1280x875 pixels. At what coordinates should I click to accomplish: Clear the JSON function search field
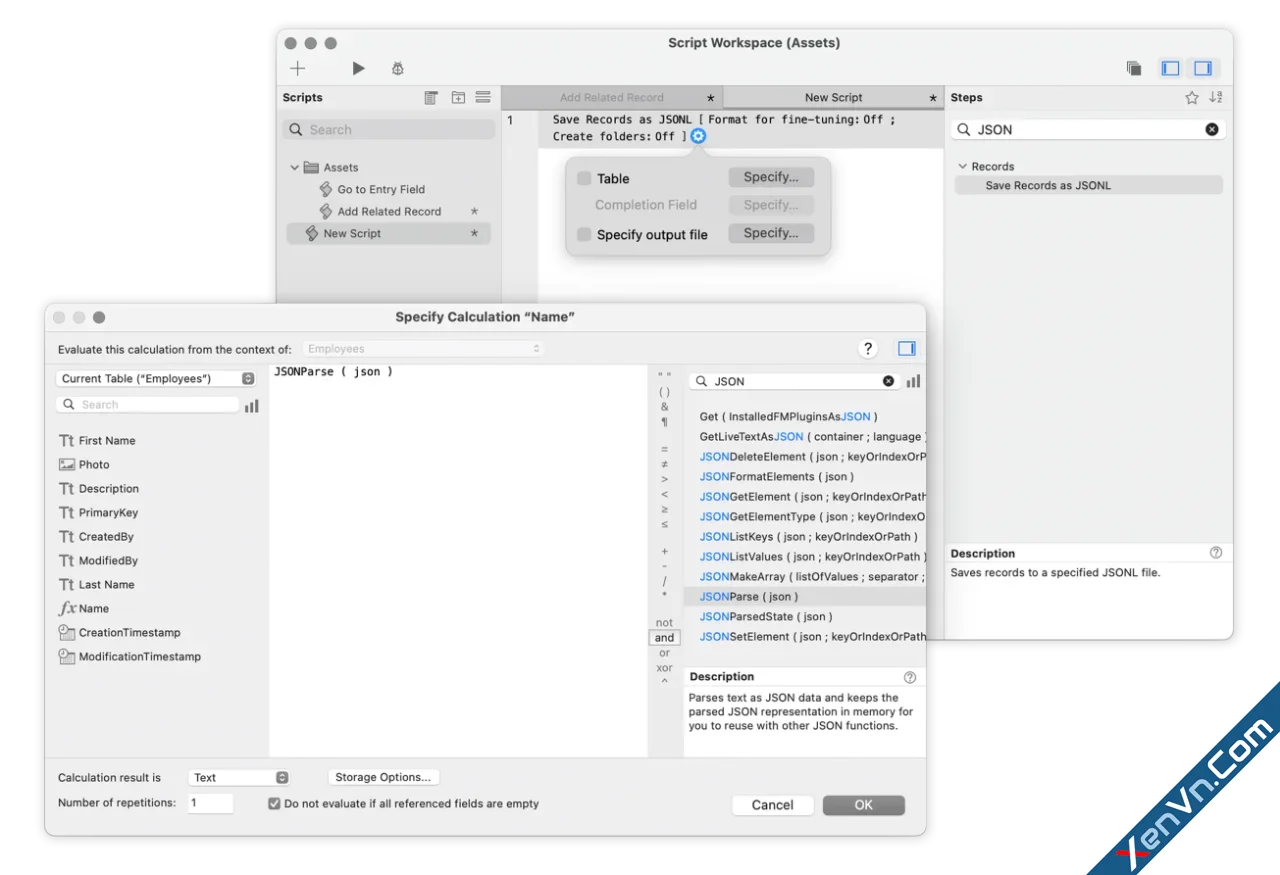888,381
